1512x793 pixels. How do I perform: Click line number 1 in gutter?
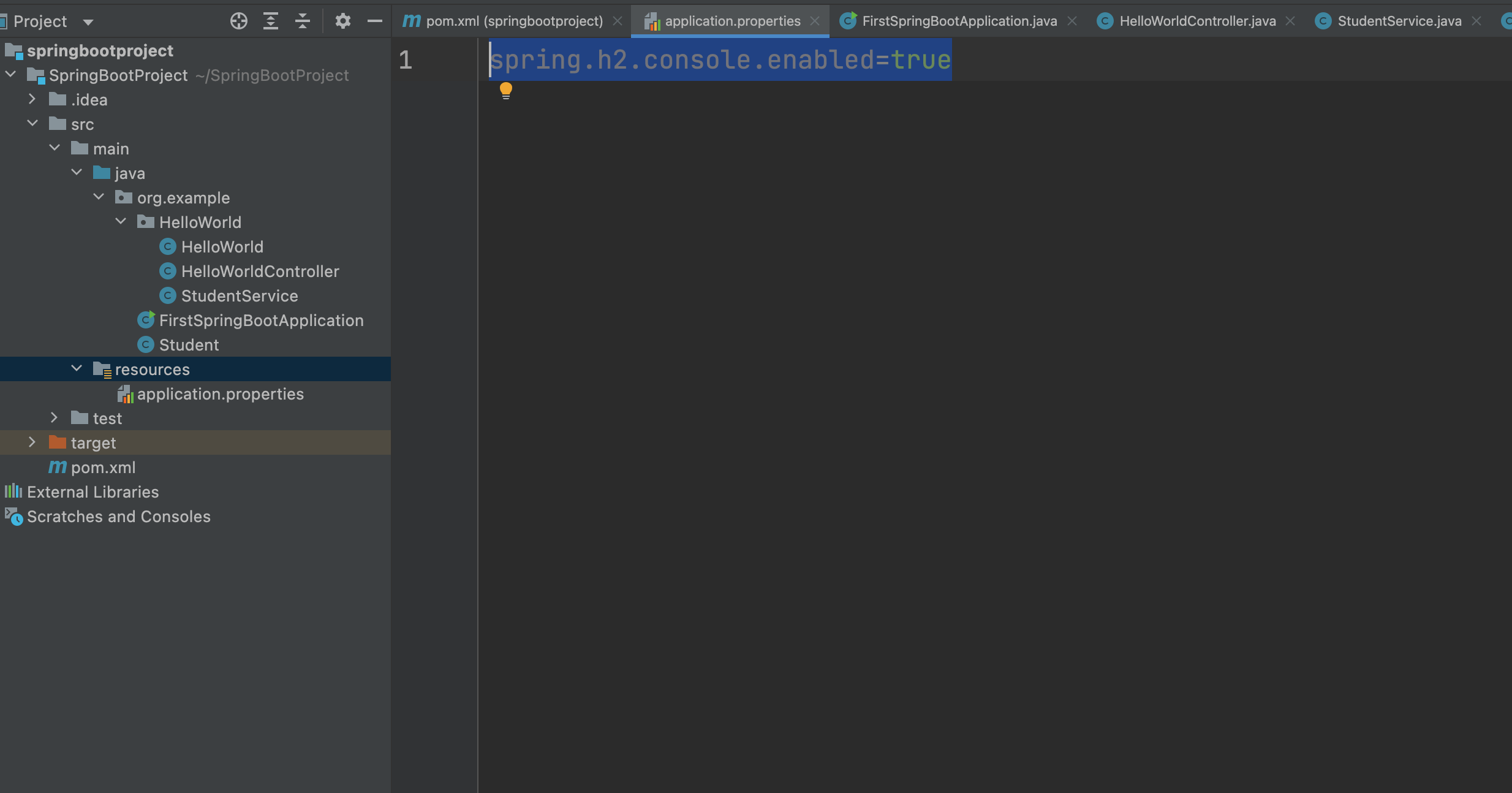tap(406, 60)
